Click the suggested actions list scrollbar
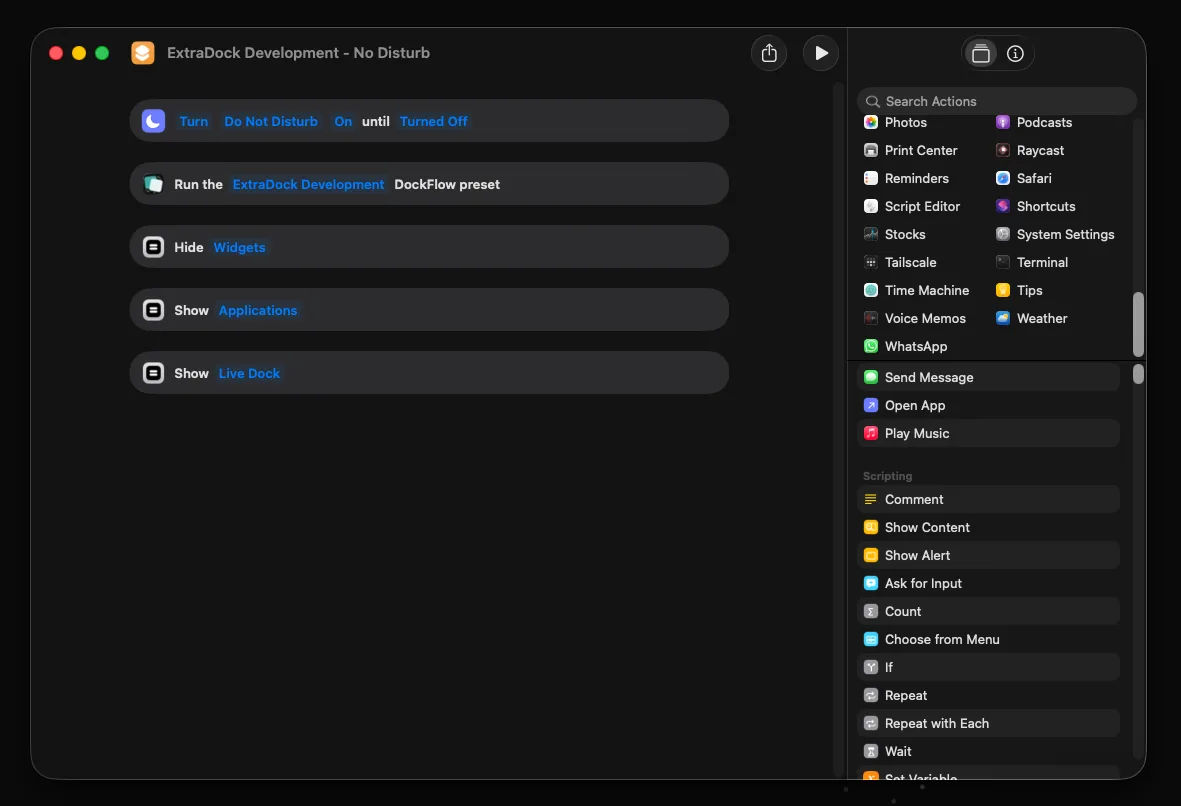Image resolution: width=1181 pixels, height=806 pixels. click(1138, 374)
